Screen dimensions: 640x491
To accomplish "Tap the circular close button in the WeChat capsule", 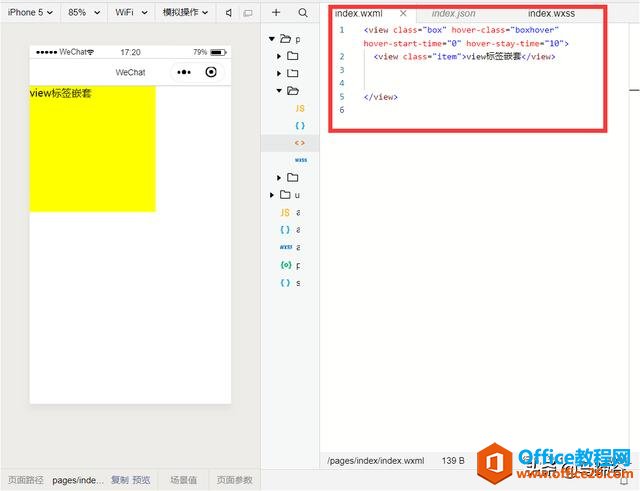I will pos(211,72).
